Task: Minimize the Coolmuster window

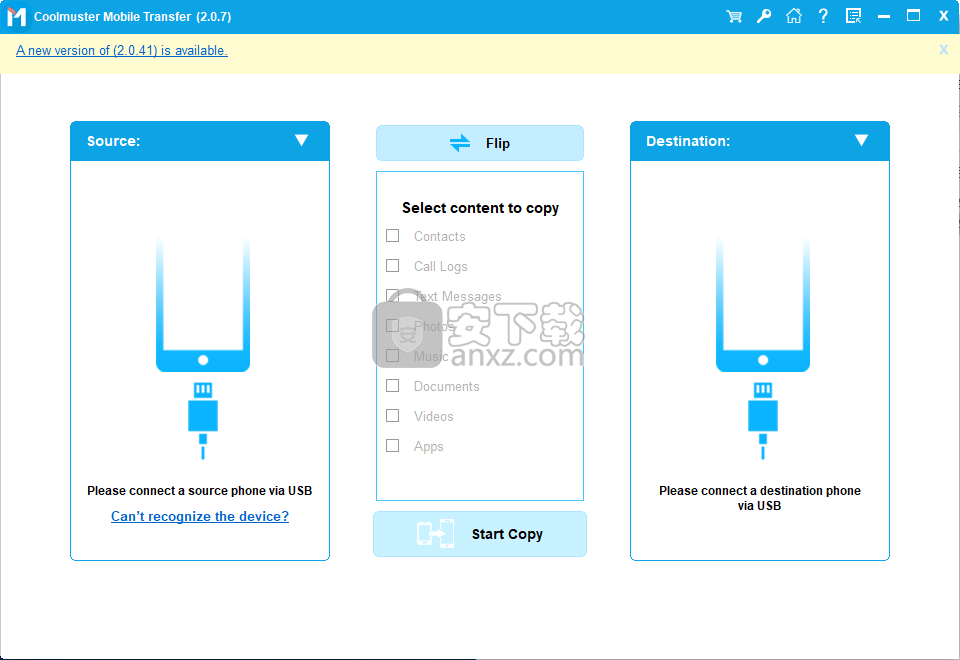Action: 883,17
